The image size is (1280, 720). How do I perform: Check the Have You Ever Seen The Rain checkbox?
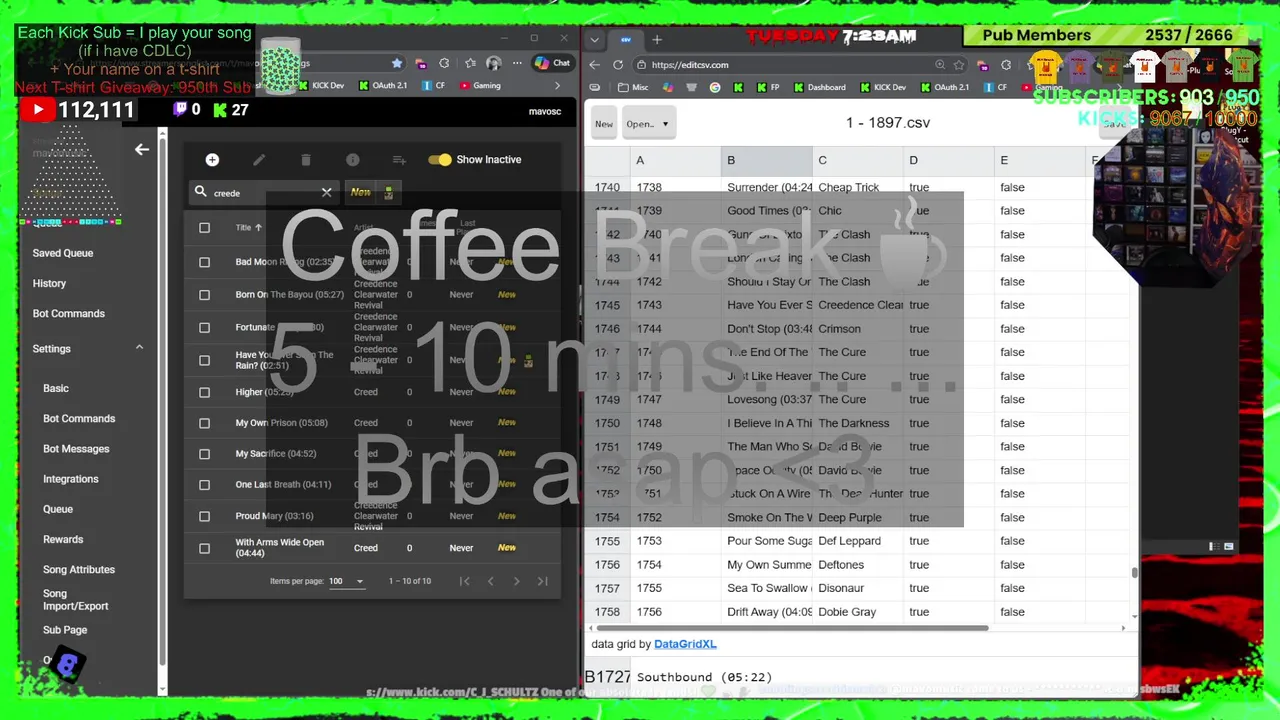pyautogui.click(x=204, y=360)
